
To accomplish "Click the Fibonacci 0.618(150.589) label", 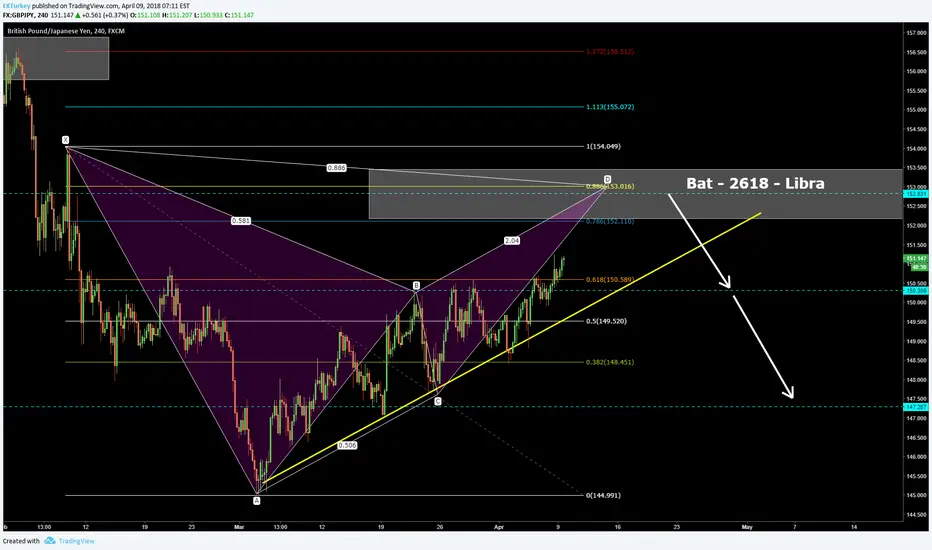I will point(610,279).
